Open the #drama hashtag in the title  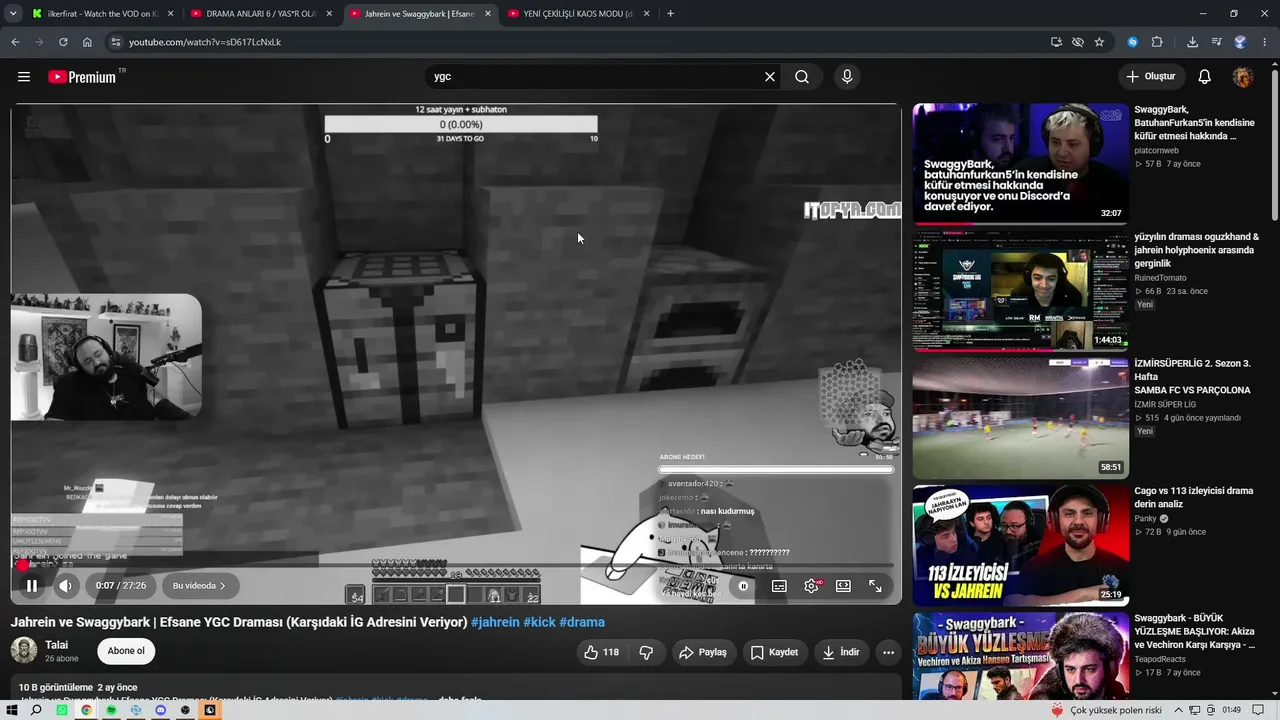[582, 622]
